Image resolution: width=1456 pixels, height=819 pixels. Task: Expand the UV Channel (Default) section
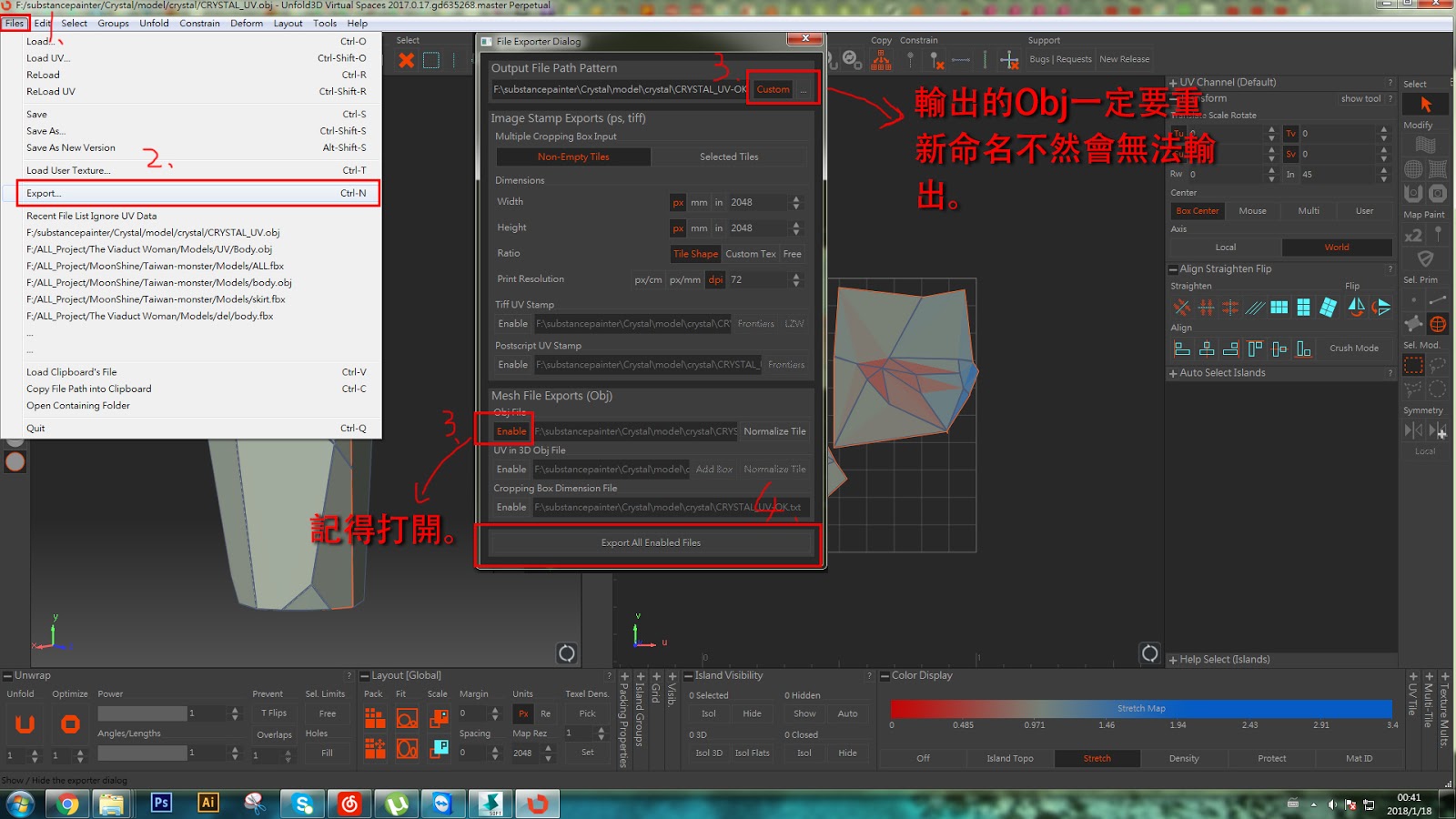(x=1173, y=83)
